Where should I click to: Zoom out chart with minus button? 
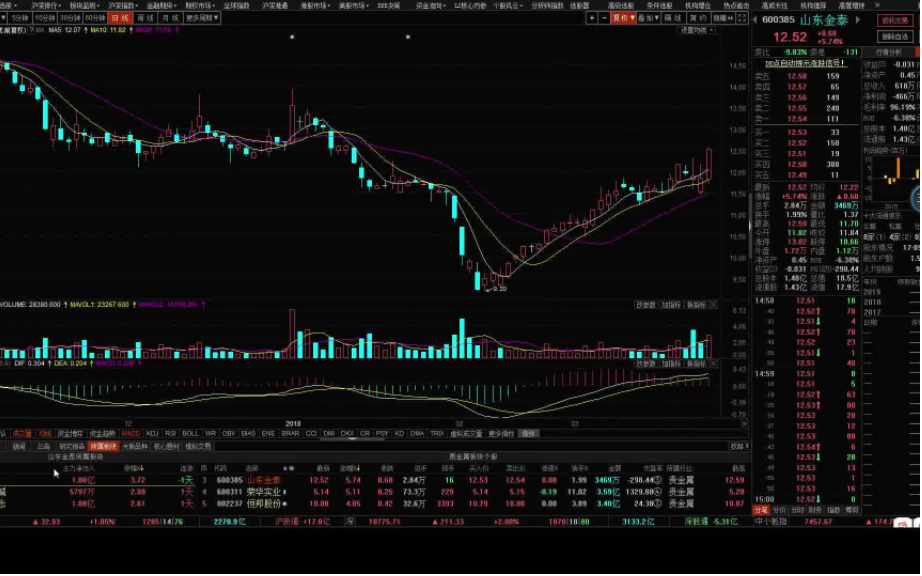(x=604, y=18)
